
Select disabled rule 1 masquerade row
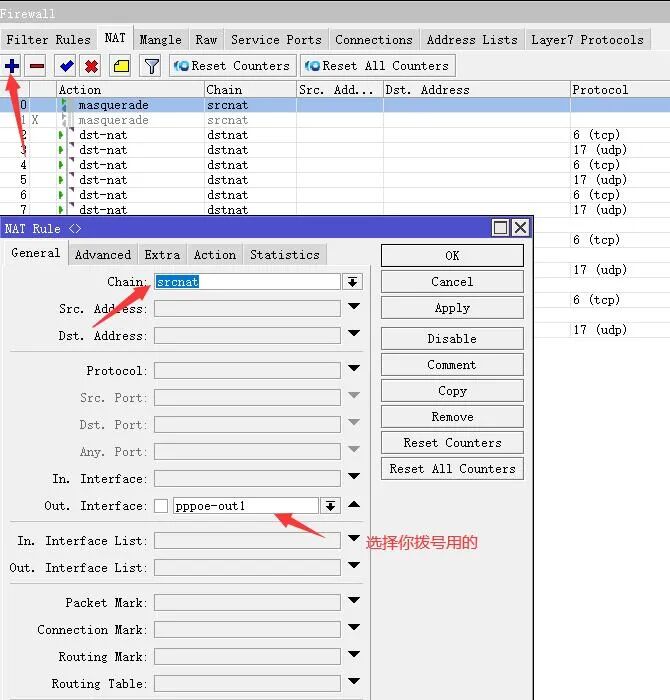point(335,120)
